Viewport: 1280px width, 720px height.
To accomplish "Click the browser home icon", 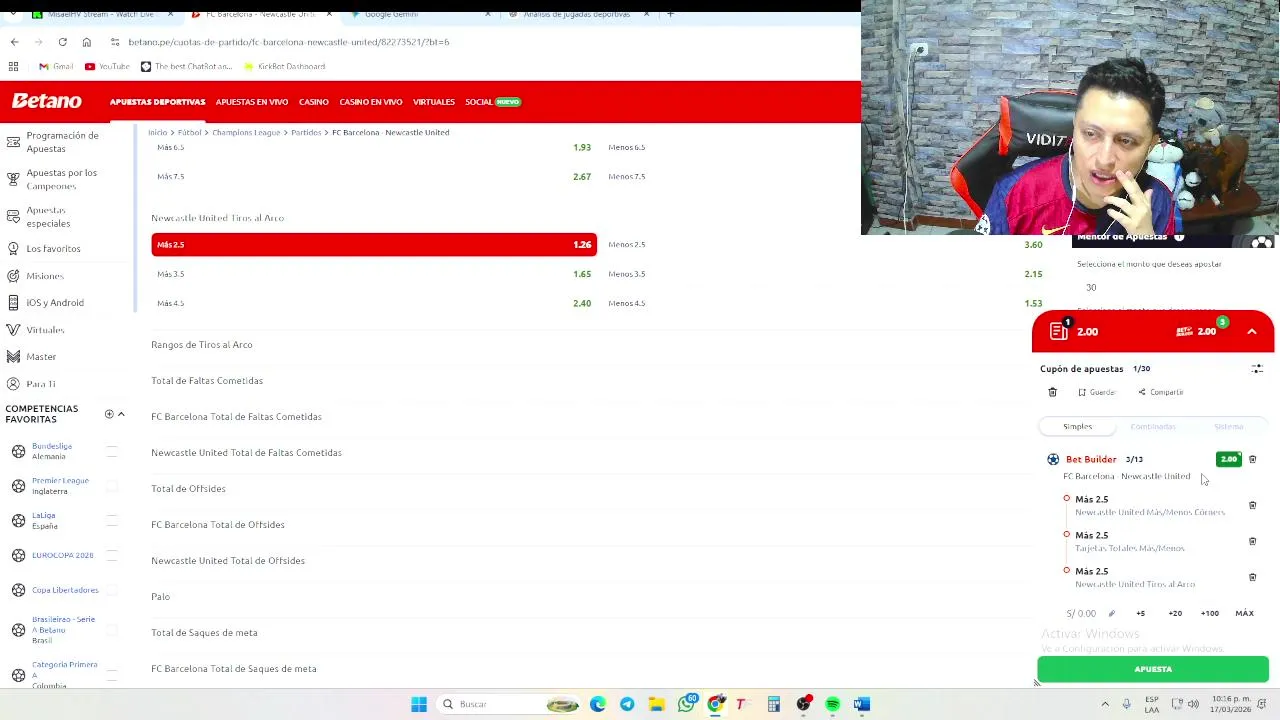I will [86, 42].
